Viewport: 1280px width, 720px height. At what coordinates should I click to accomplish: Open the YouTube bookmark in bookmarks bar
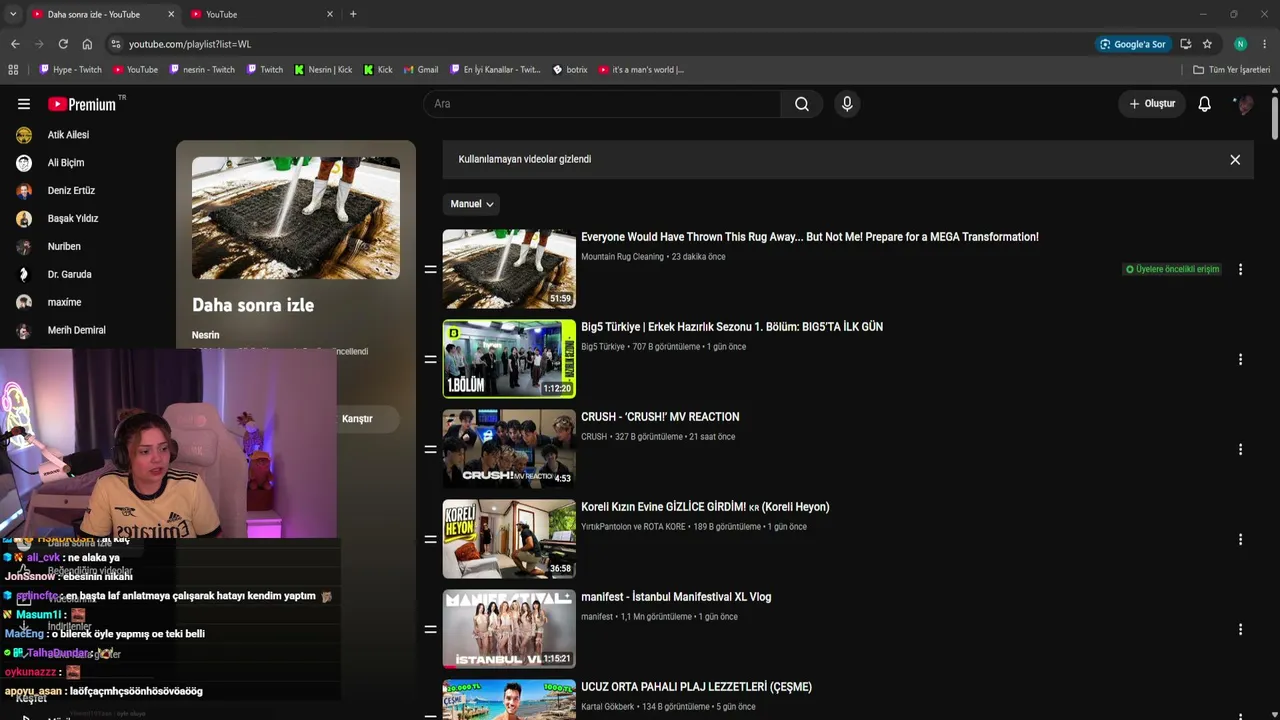click(x=135, y=70)
